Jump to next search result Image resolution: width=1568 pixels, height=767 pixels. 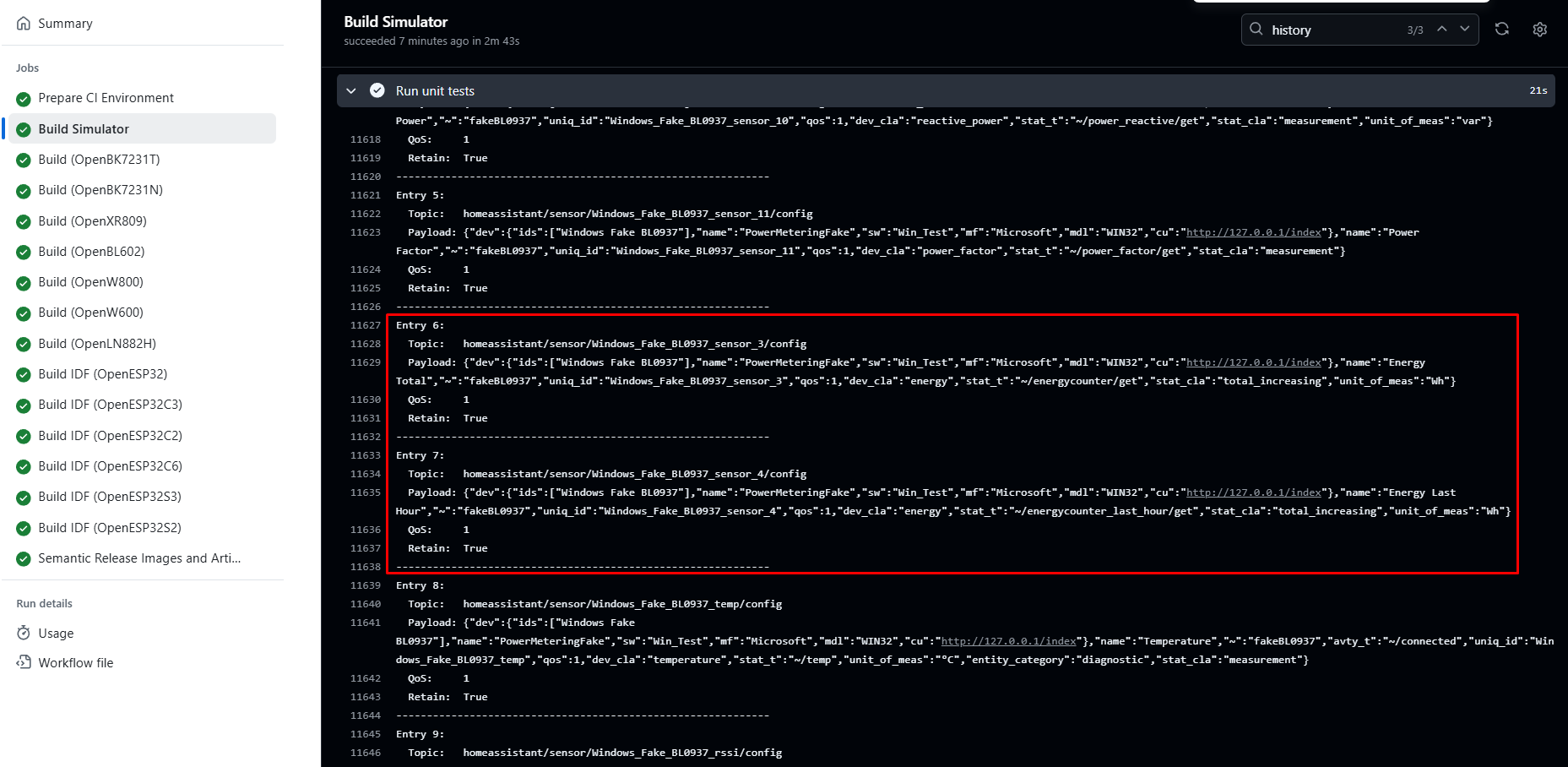[1464, 30]
